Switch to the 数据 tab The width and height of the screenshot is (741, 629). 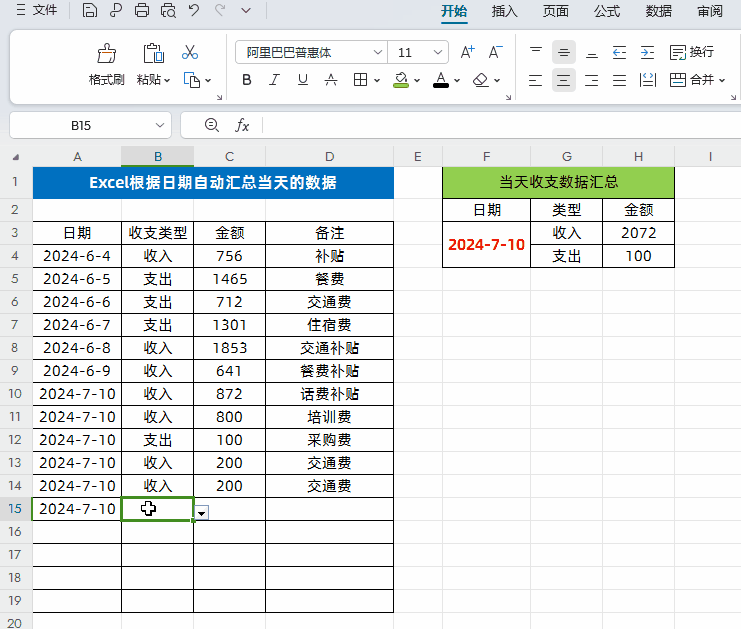659,11
